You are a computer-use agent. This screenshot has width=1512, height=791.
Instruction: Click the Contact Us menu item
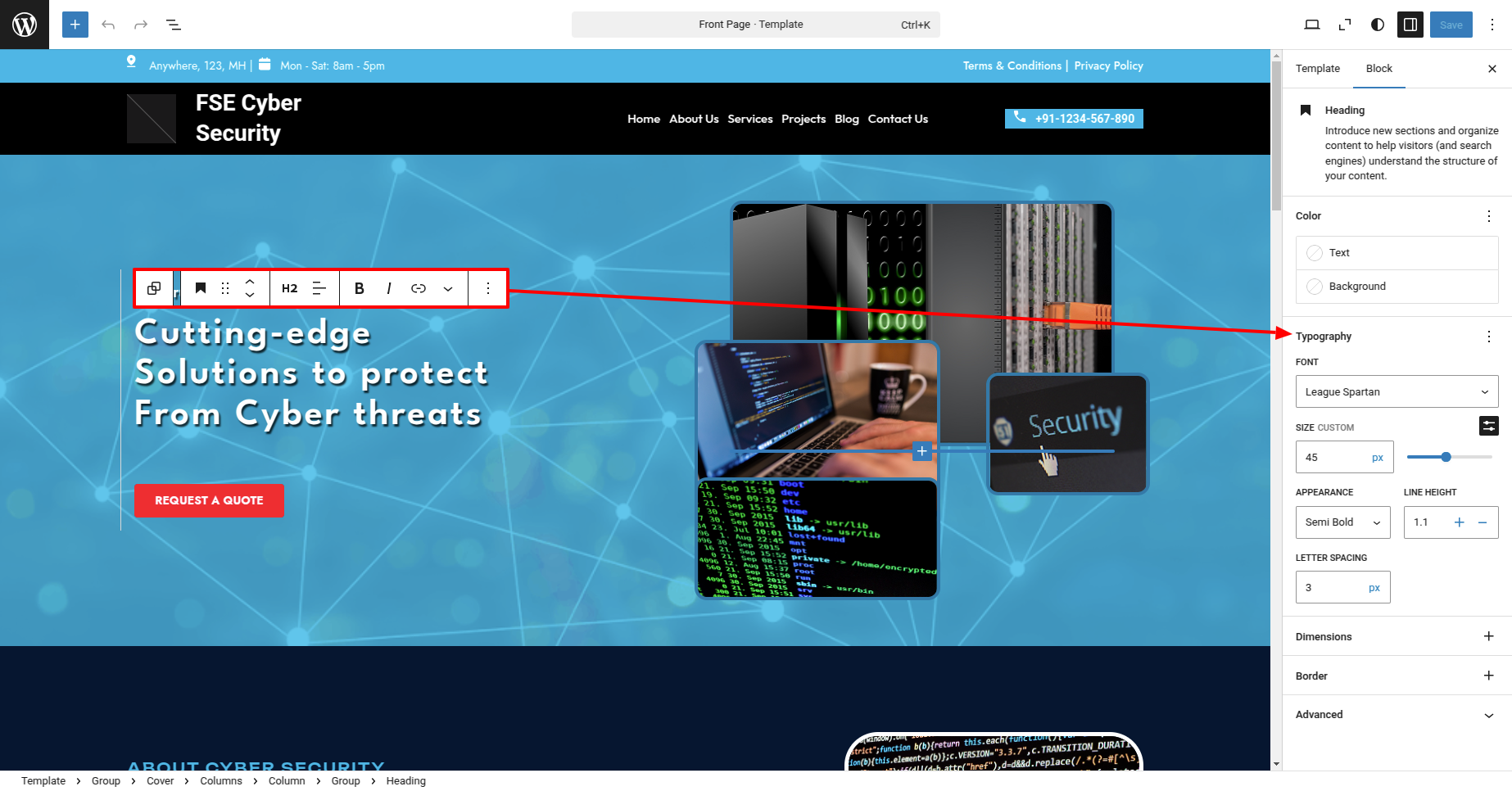pyautogui.click(x=898, y=119)
